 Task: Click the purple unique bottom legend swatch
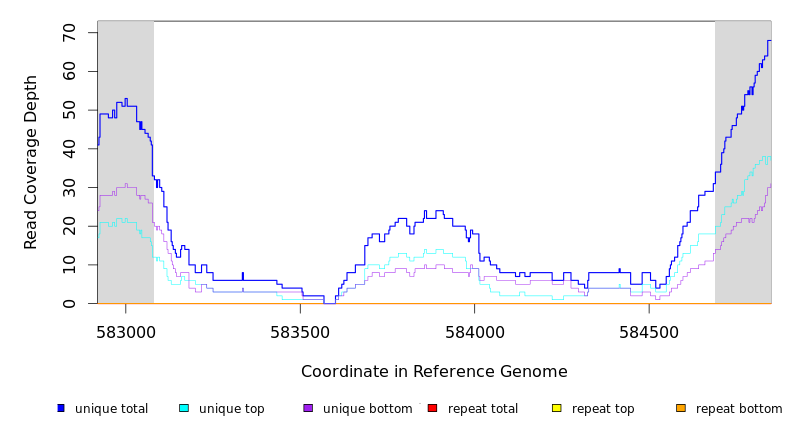[308, 408]
